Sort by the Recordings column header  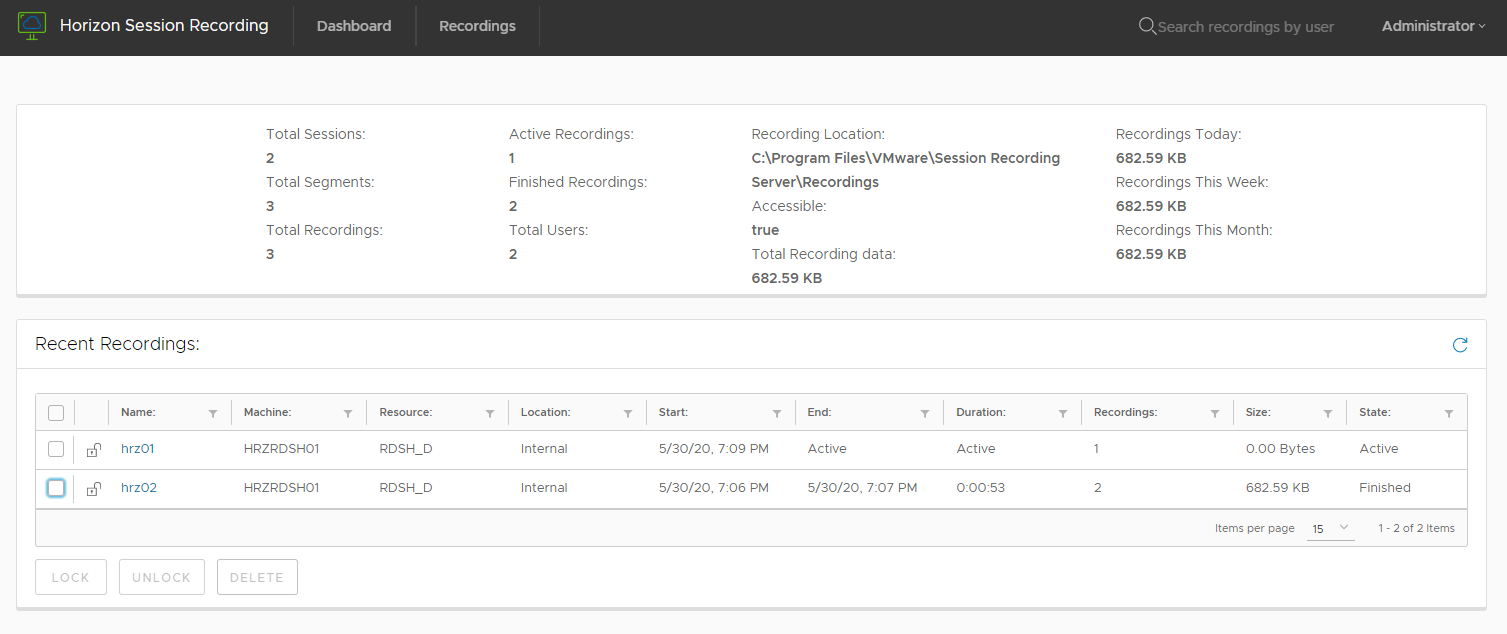(x=1126, y=412)
